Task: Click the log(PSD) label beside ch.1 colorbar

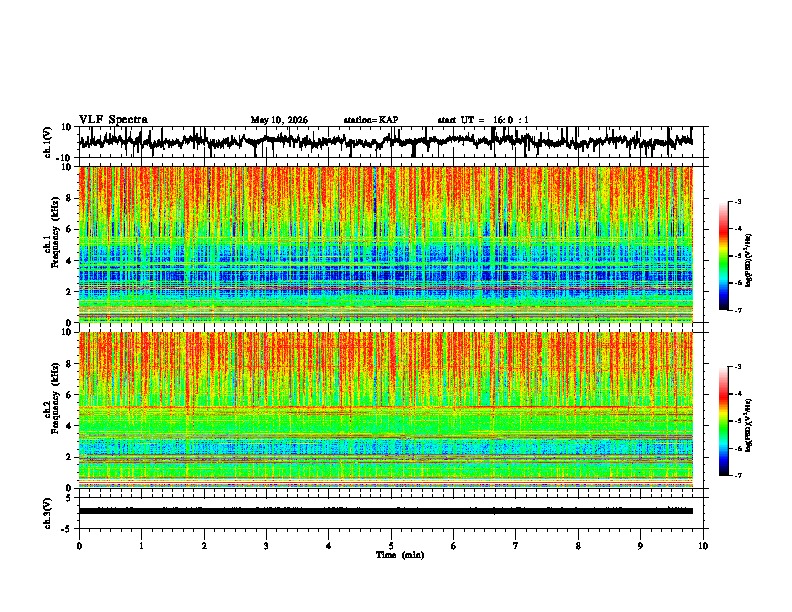Action: click(x=749, y=261)
